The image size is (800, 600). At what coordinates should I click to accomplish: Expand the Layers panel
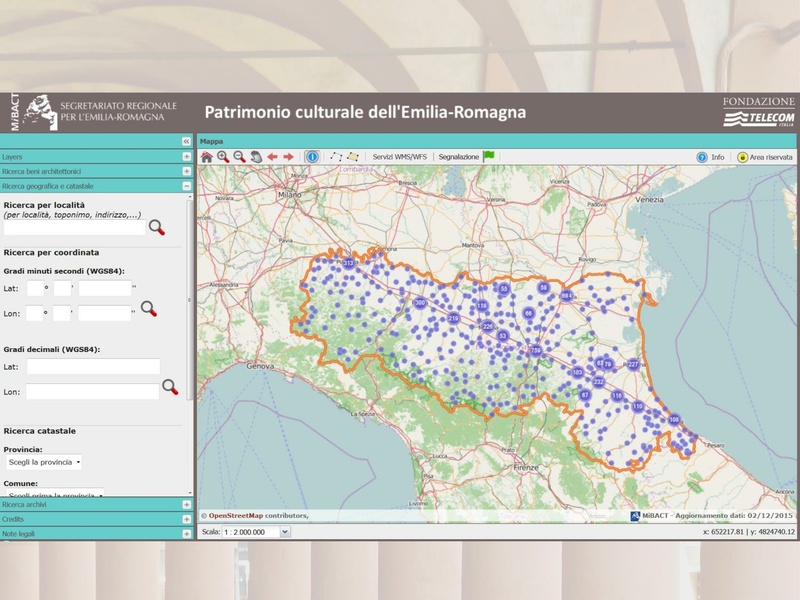186,157
